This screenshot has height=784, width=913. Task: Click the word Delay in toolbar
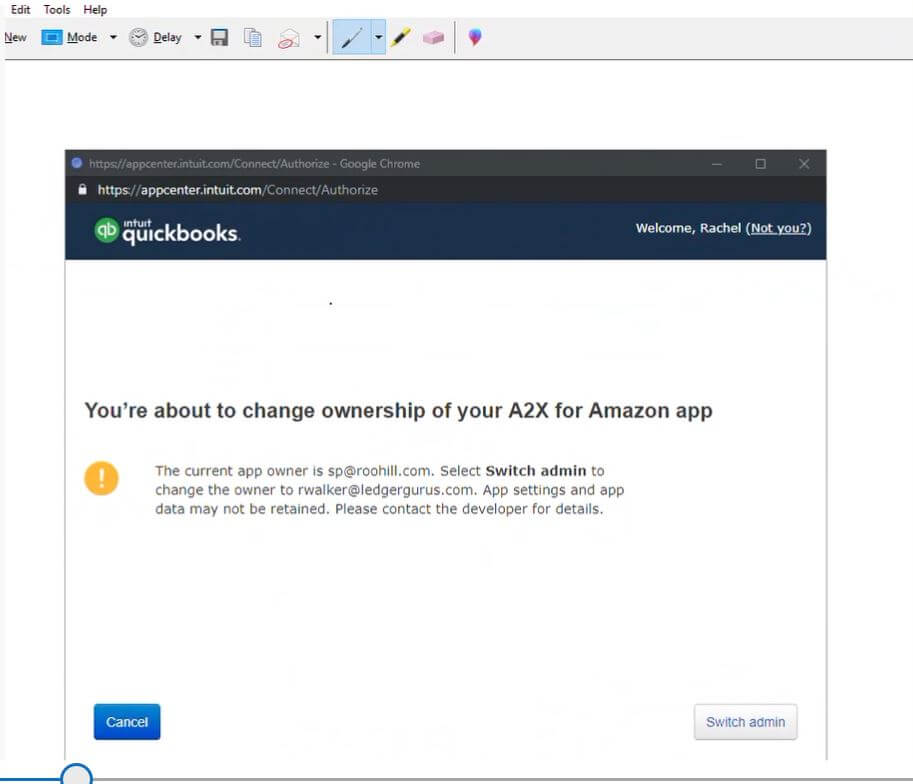[x=168, y=37]
